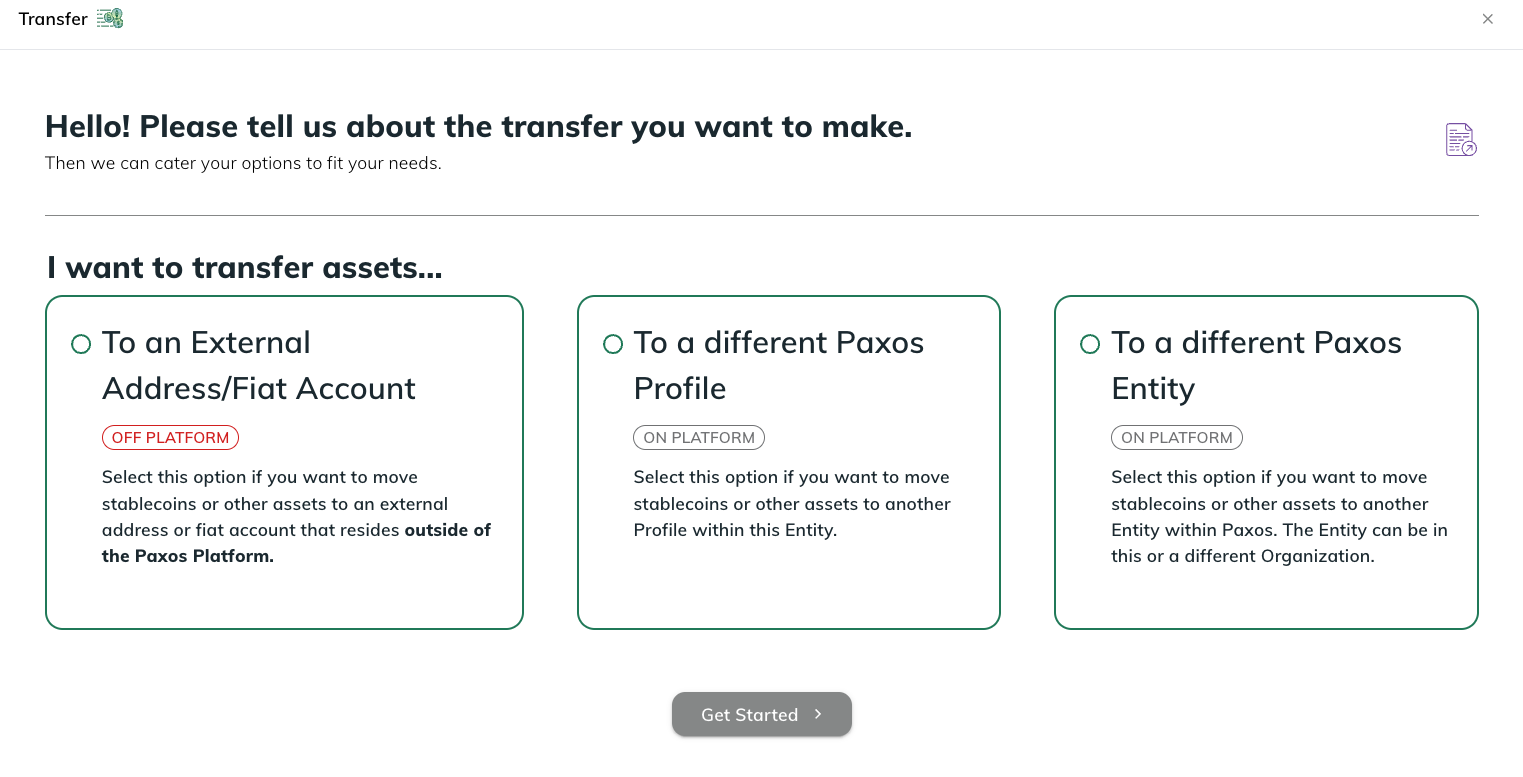Open the transfer documentation icon
The height and width of the screenshot is (777, 1523).
1460,140
